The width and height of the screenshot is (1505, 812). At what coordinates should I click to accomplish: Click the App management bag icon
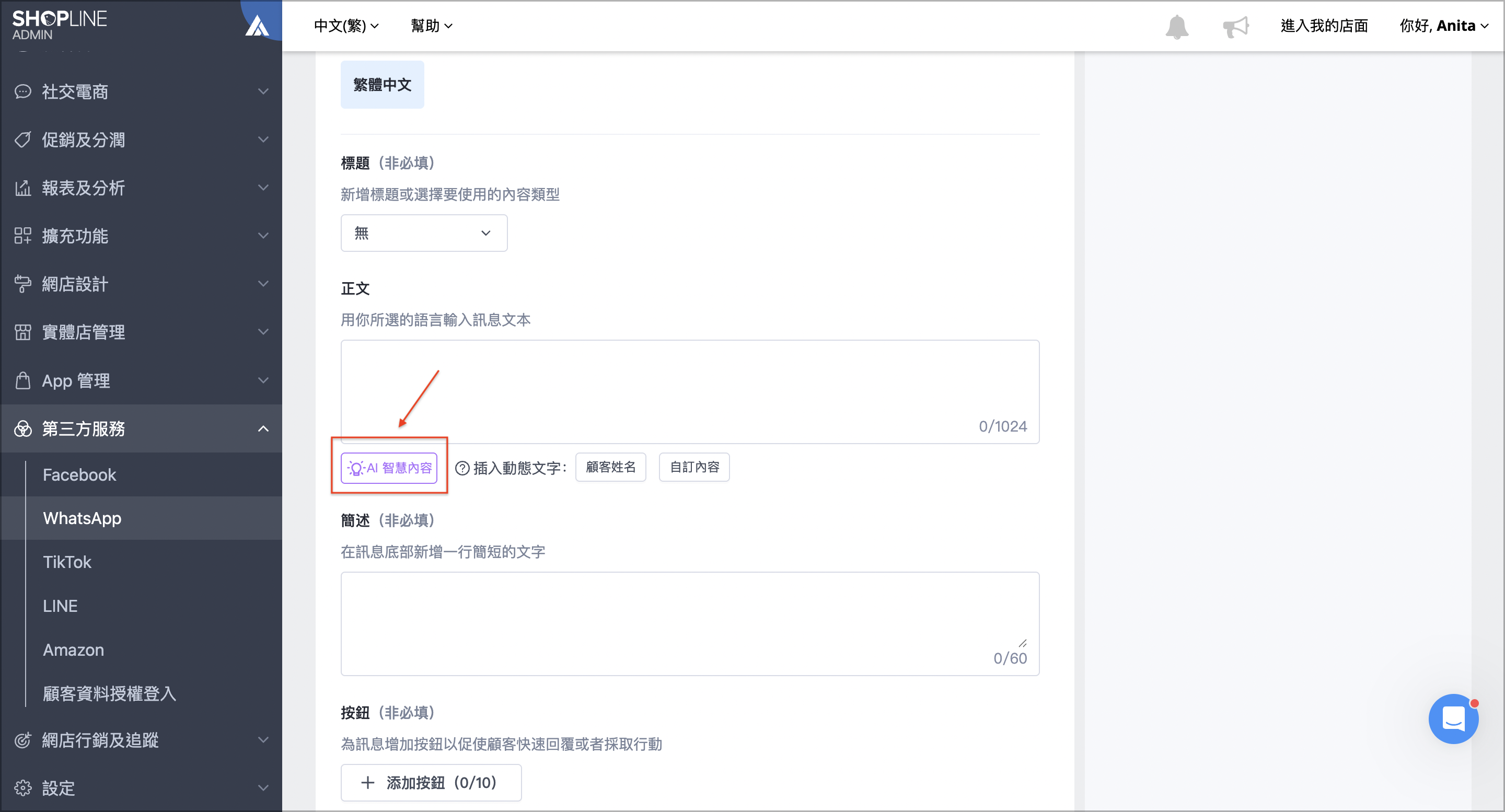pos(23,380)
